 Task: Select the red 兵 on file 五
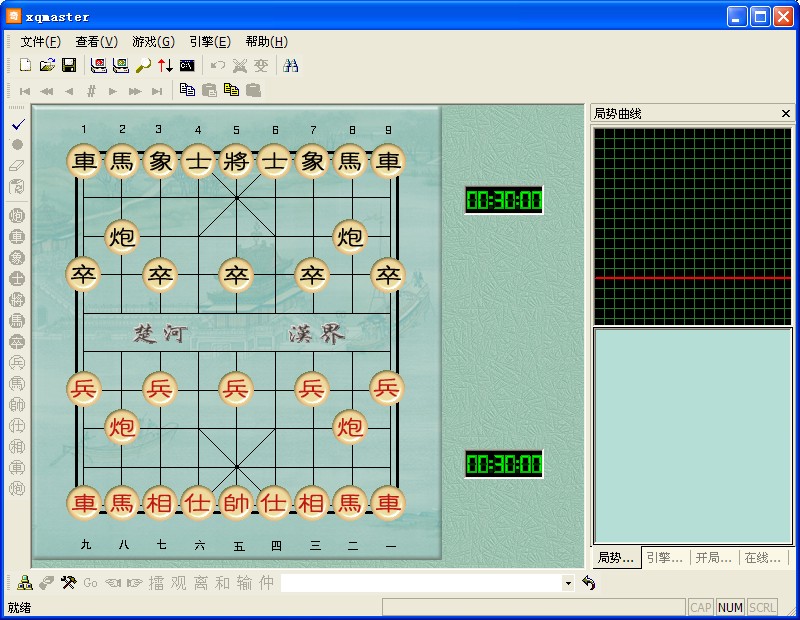point(236,389)
